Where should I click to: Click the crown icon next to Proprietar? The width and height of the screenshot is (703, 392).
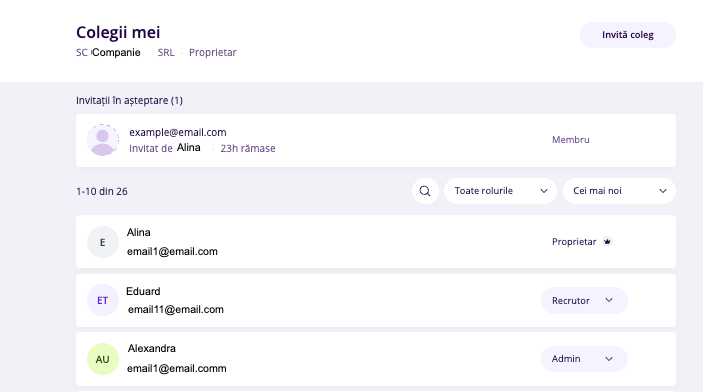point(607,242)
